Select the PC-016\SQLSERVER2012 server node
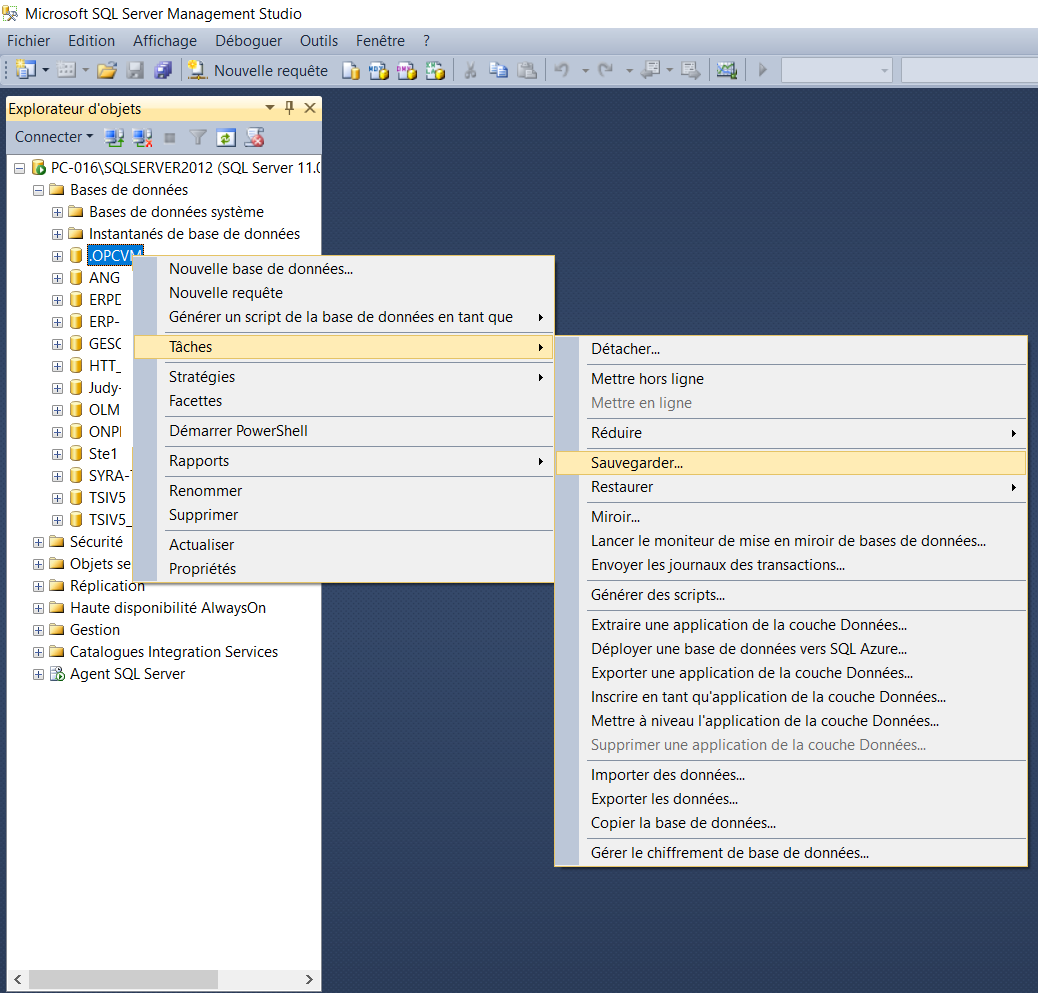1038x993 pixels. point(185,168)
